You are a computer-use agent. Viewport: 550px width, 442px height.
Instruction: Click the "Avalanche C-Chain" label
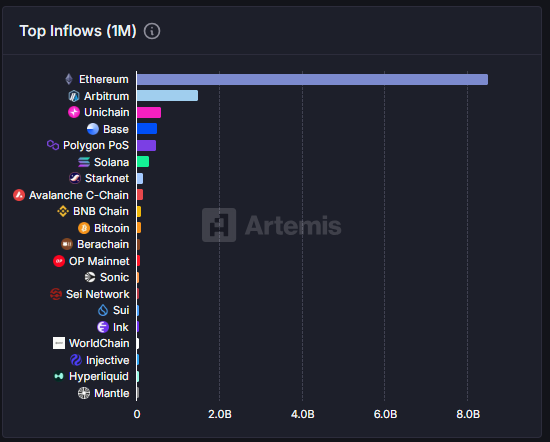point(79,195)
